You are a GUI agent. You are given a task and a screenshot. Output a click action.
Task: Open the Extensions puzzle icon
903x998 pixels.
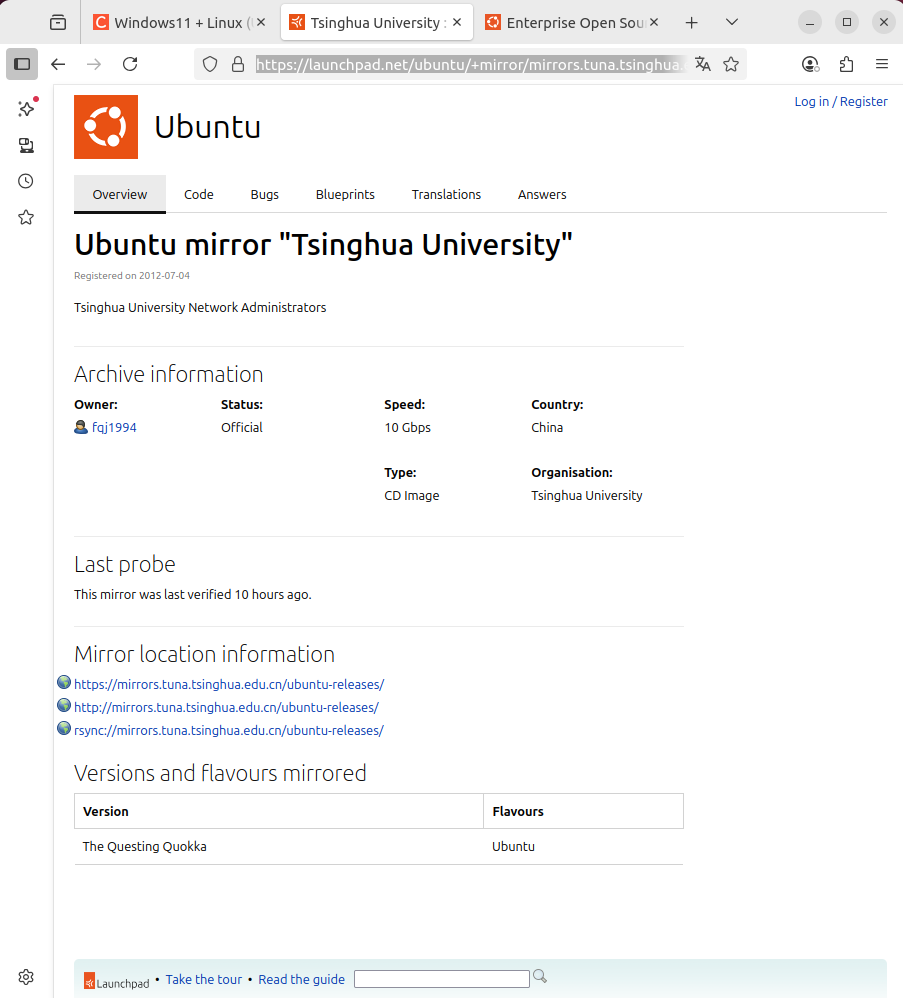(846, 64)
